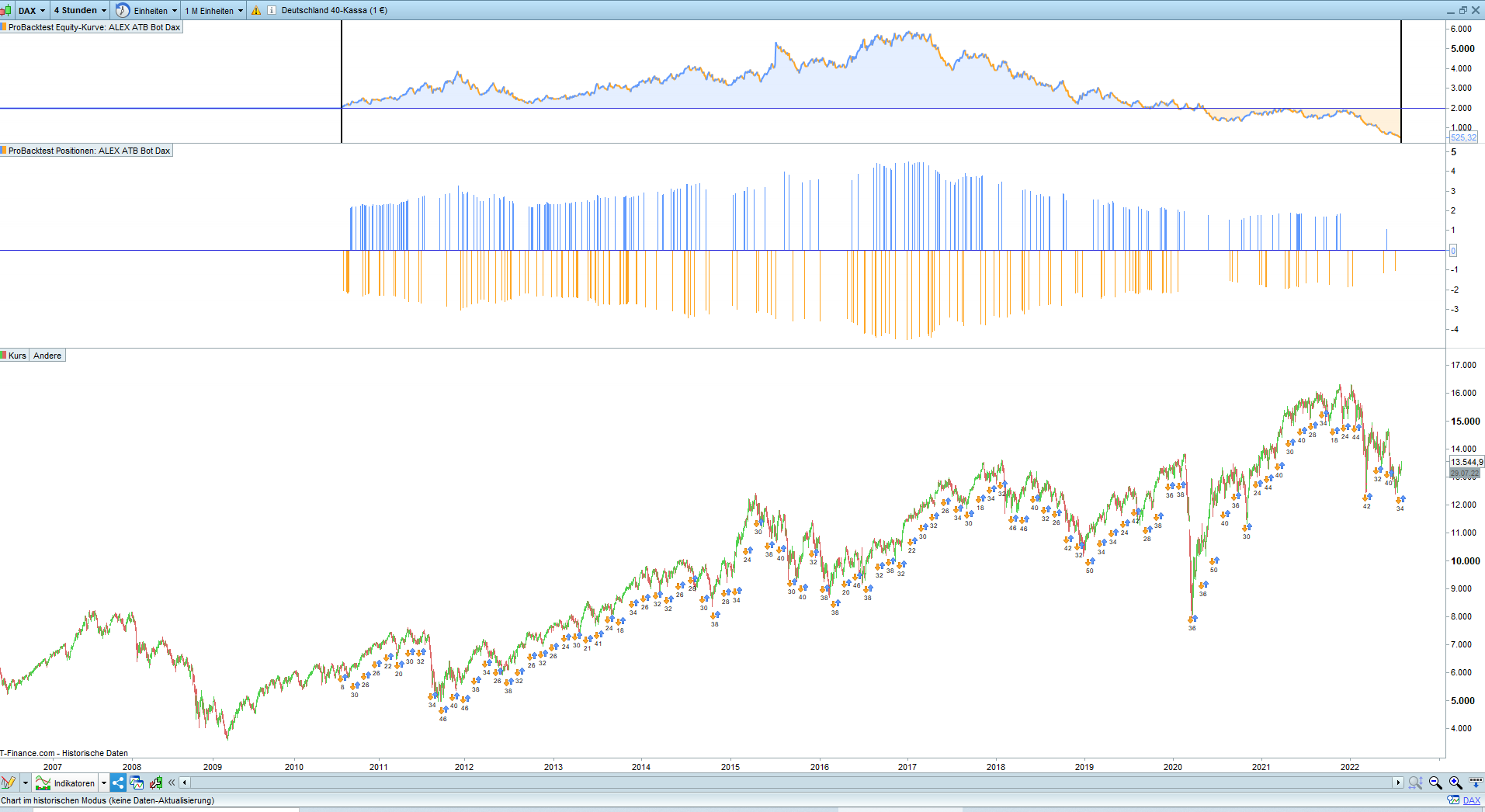Select the ProBacktest Equity-Kurve panel label
The width and height of the screenshot is (1485, 812).
pos(93,27)
